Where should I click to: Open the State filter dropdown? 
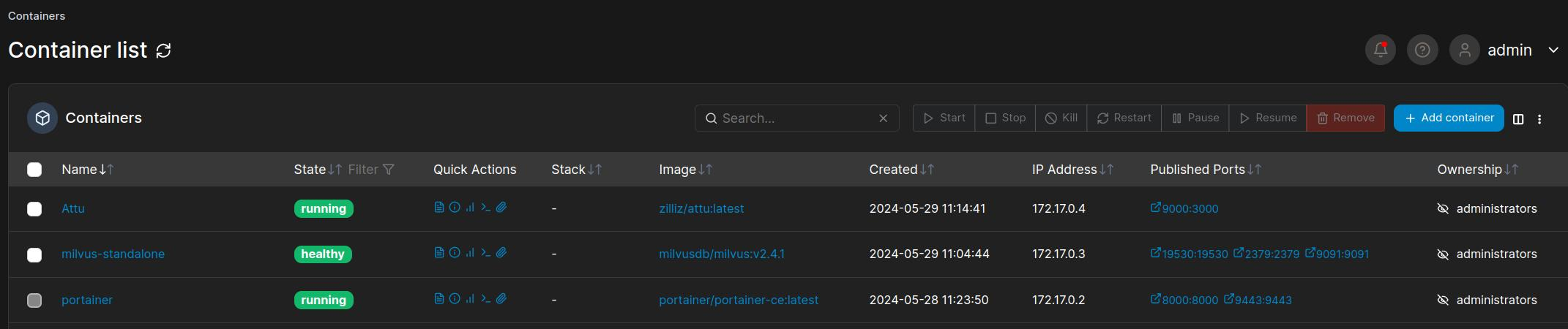coord(371,170)
